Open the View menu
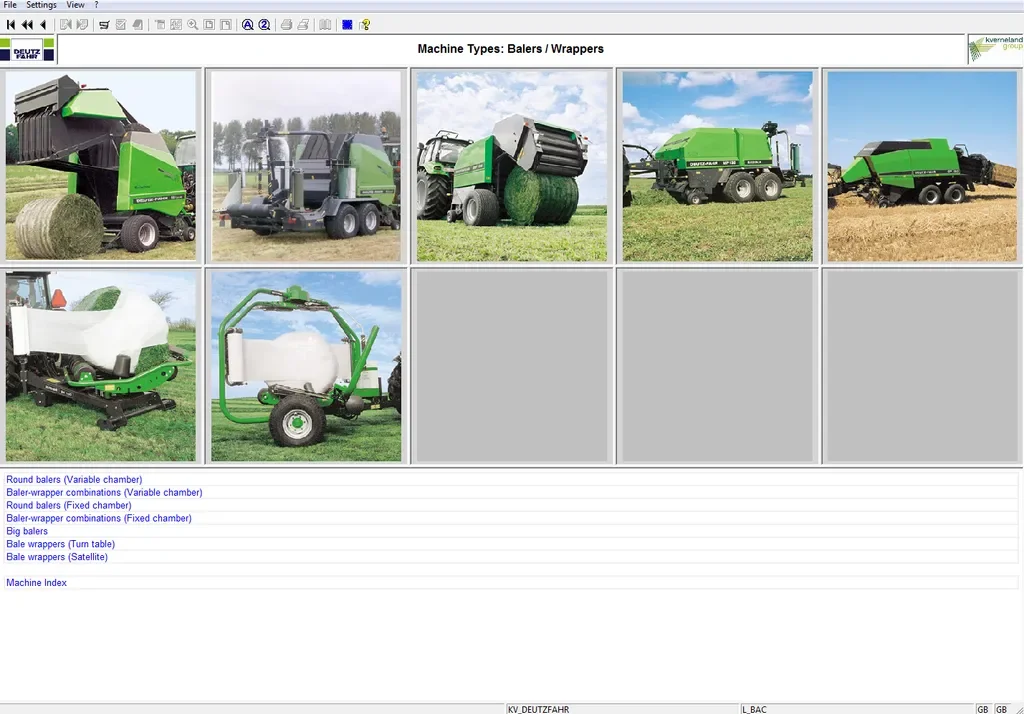1024x714 pixels. [x=75, y=5]
